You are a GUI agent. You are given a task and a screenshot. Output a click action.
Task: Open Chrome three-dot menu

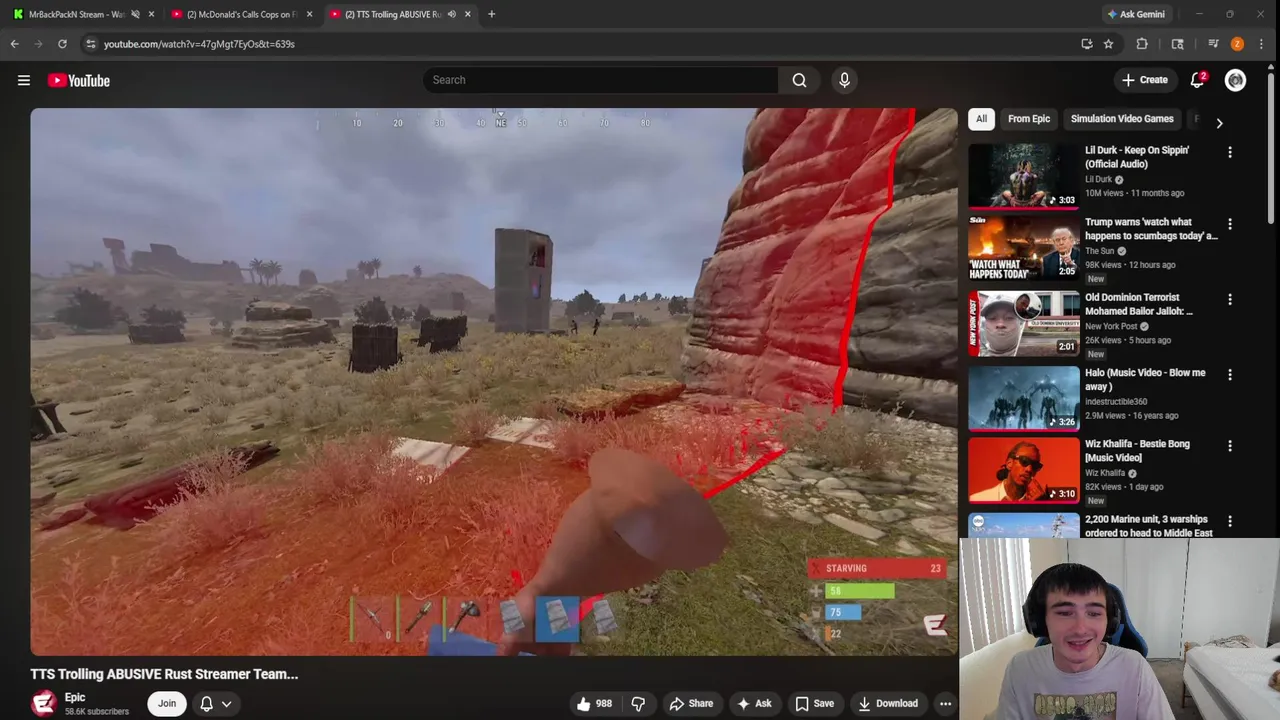[x=1262, y=44]
